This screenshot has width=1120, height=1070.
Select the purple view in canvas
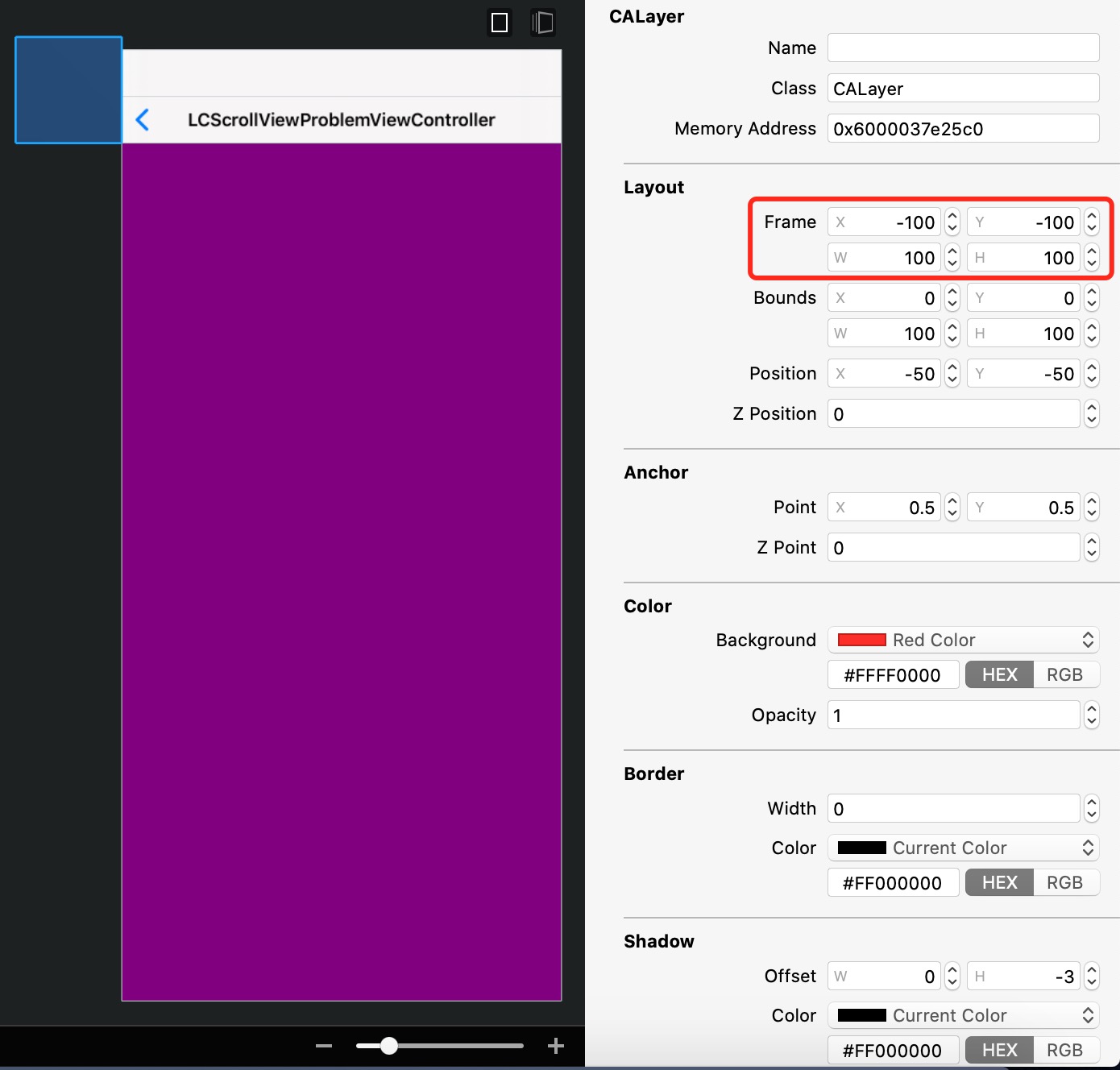pyautogui.click(x=342, y=572)
